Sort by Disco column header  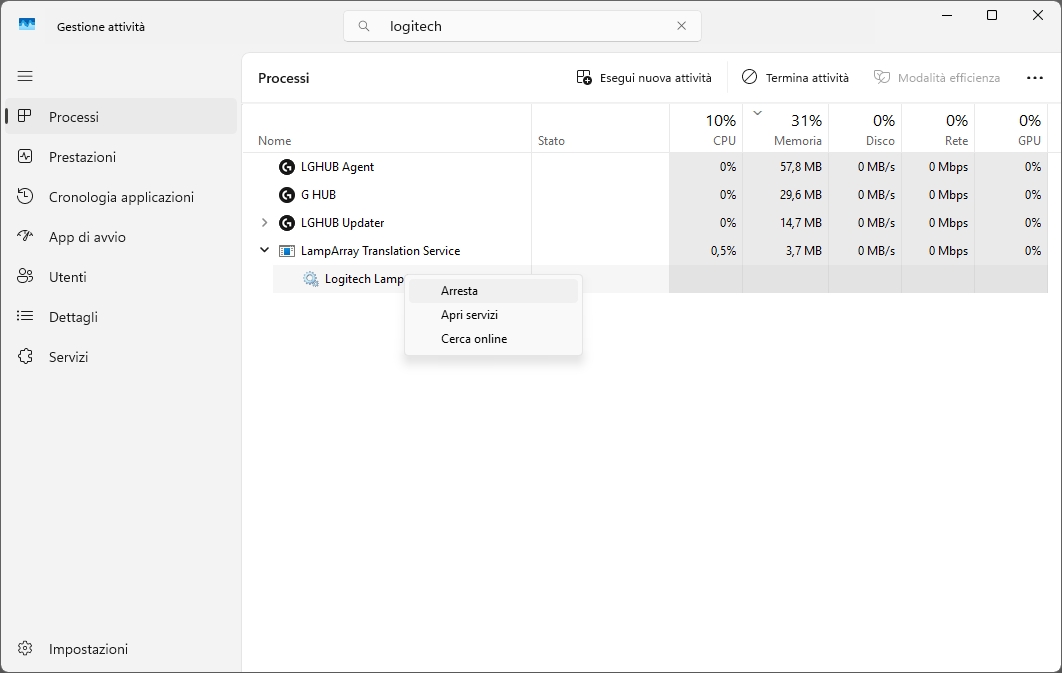(865, 128)
